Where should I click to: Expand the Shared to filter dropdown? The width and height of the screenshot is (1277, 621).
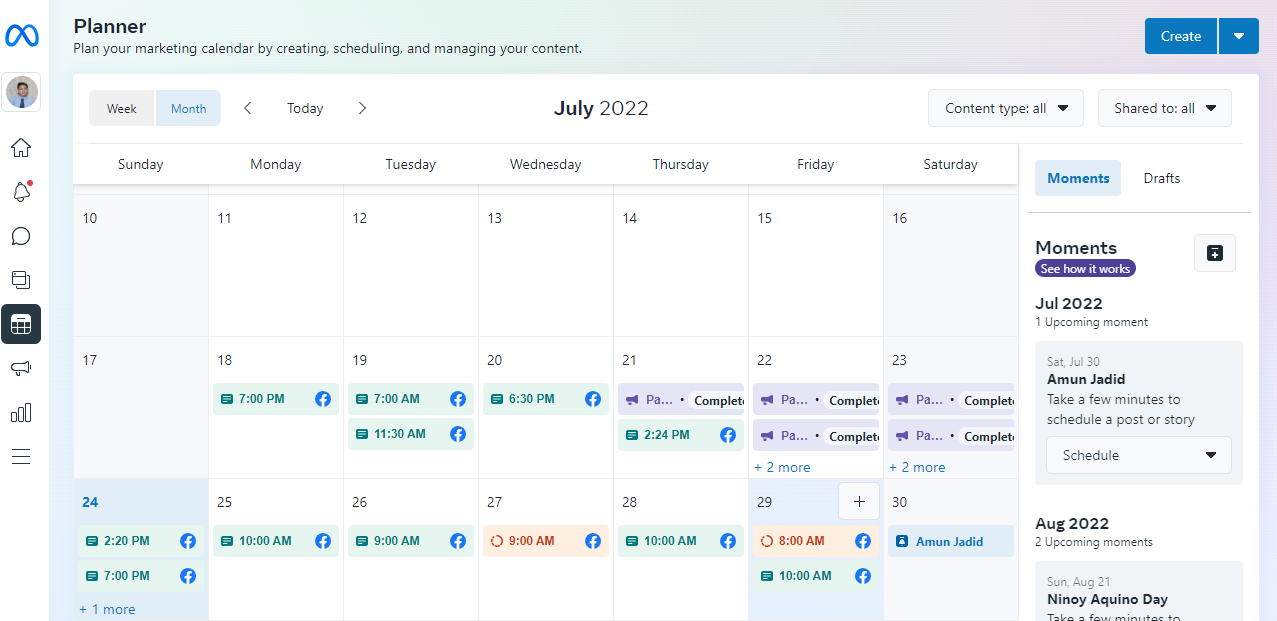[x=1164, y=108]
